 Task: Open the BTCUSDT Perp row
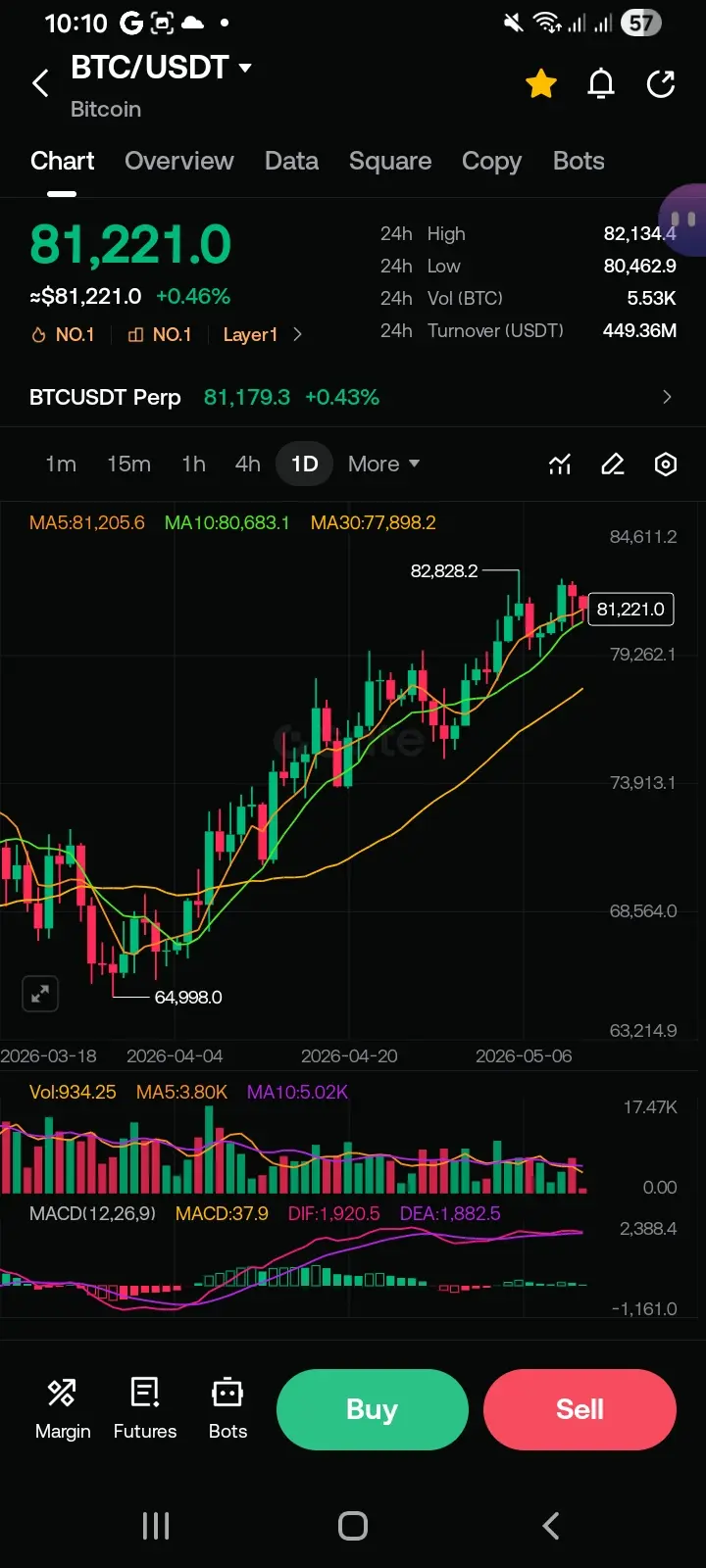point(353,397)
